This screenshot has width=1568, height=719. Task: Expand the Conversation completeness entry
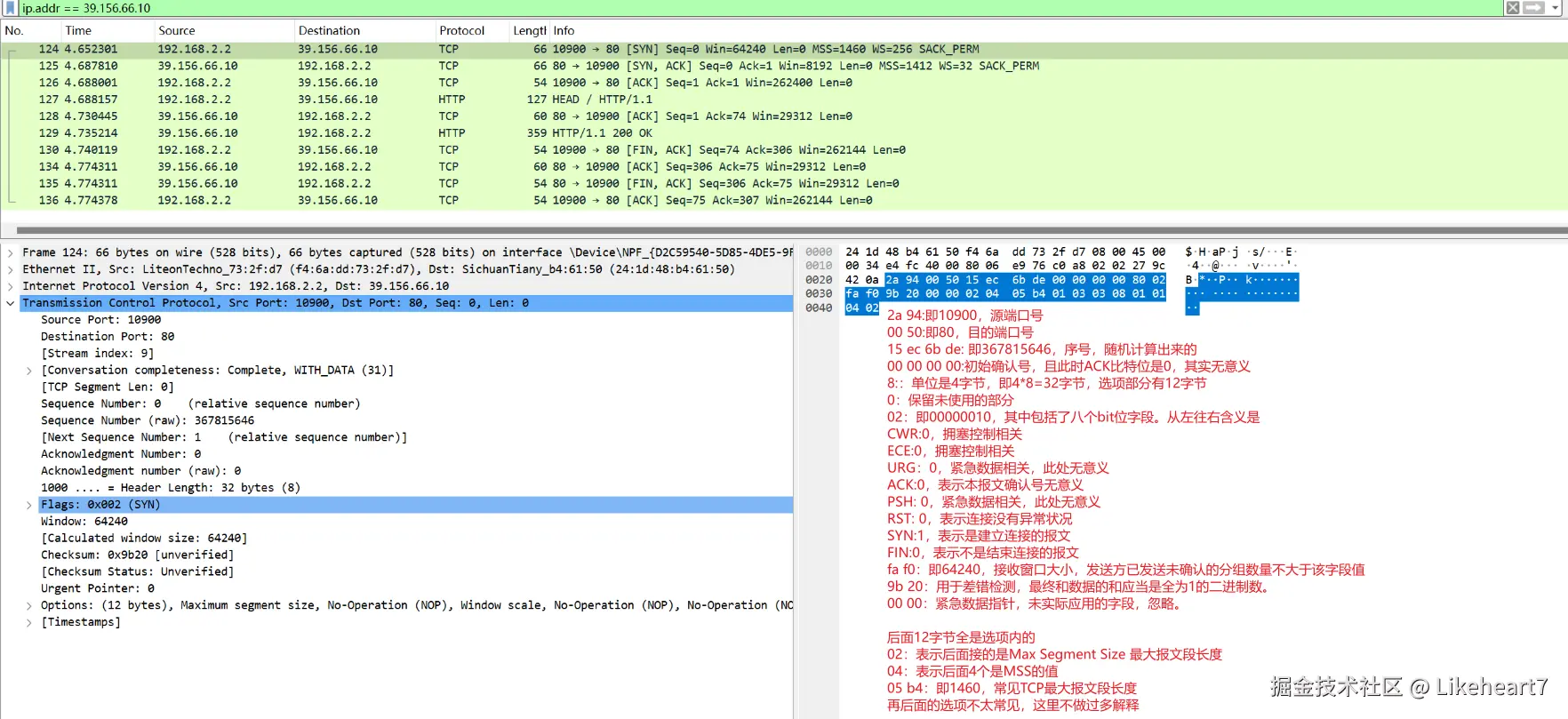click(29, 371)
